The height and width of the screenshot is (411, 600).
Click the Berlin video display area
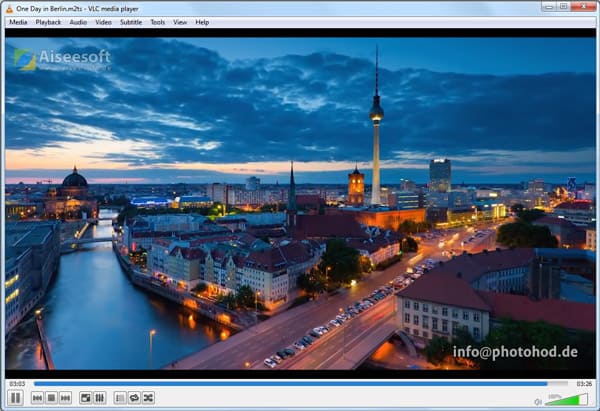300,203
